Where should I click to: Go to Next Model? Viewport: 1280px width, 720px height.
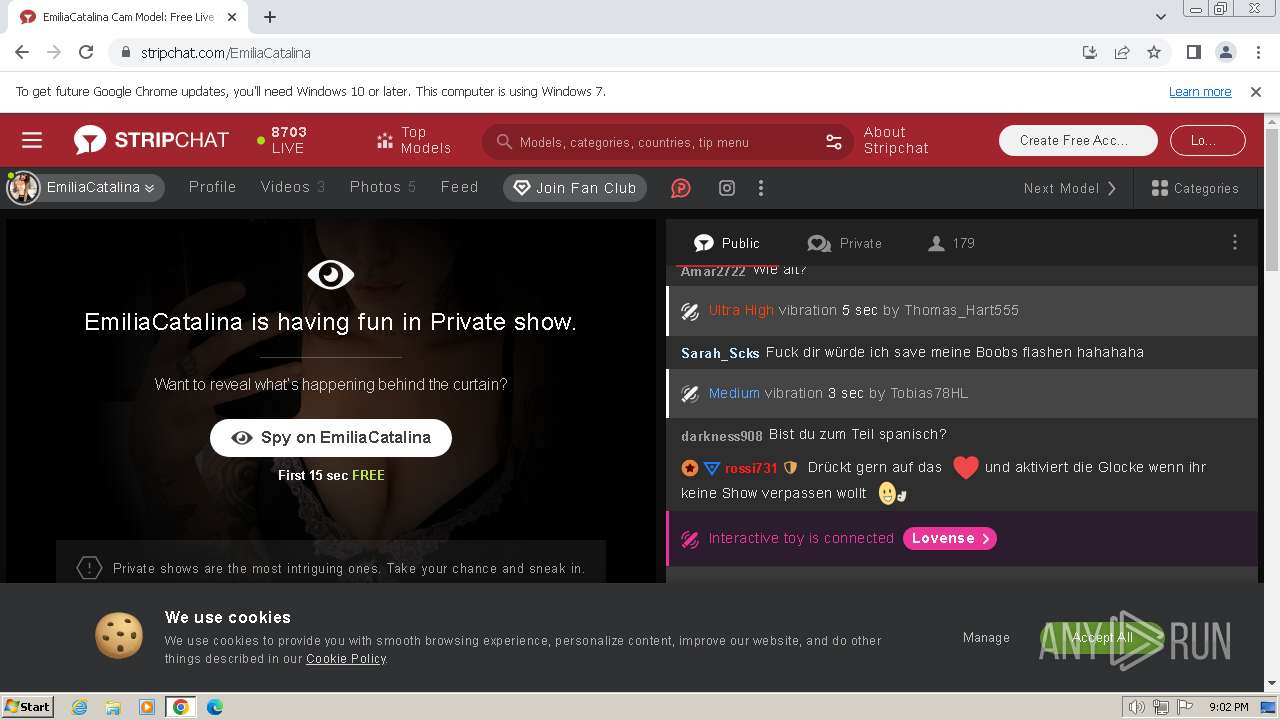point(1070,188)
